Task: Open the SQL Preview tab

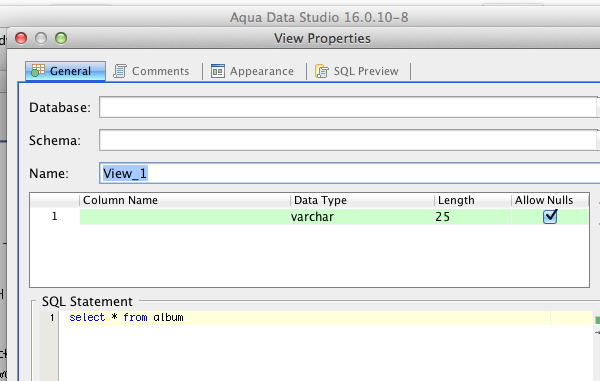Action: tap(357, 71)
